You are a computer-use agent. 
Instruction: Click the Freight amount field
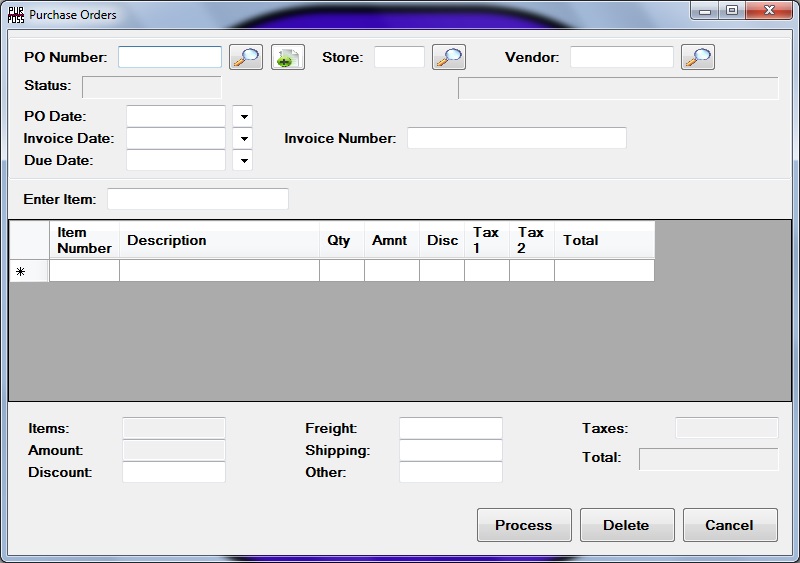coord(450,428)
